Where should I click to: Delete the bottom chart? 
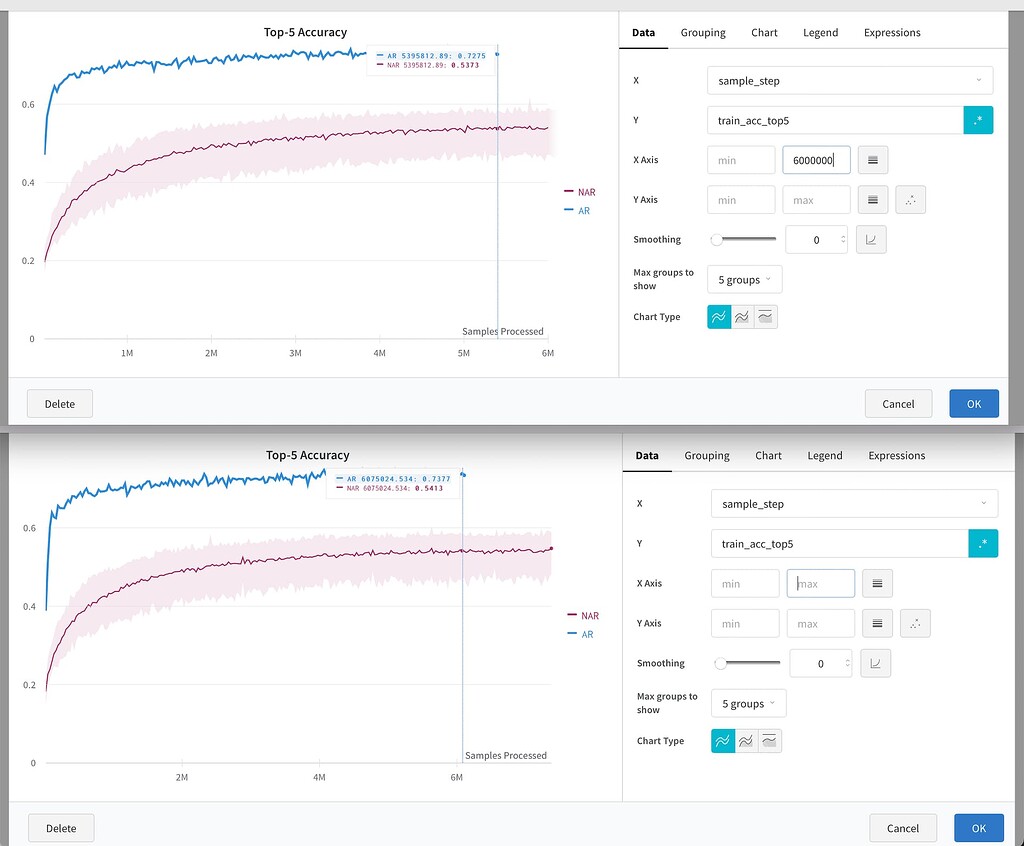tap(60, 828)
